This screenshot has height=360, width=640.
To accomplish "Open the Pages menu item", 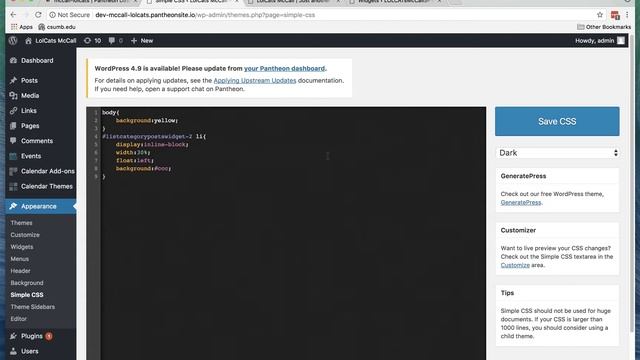I will (x=30, y=126).
